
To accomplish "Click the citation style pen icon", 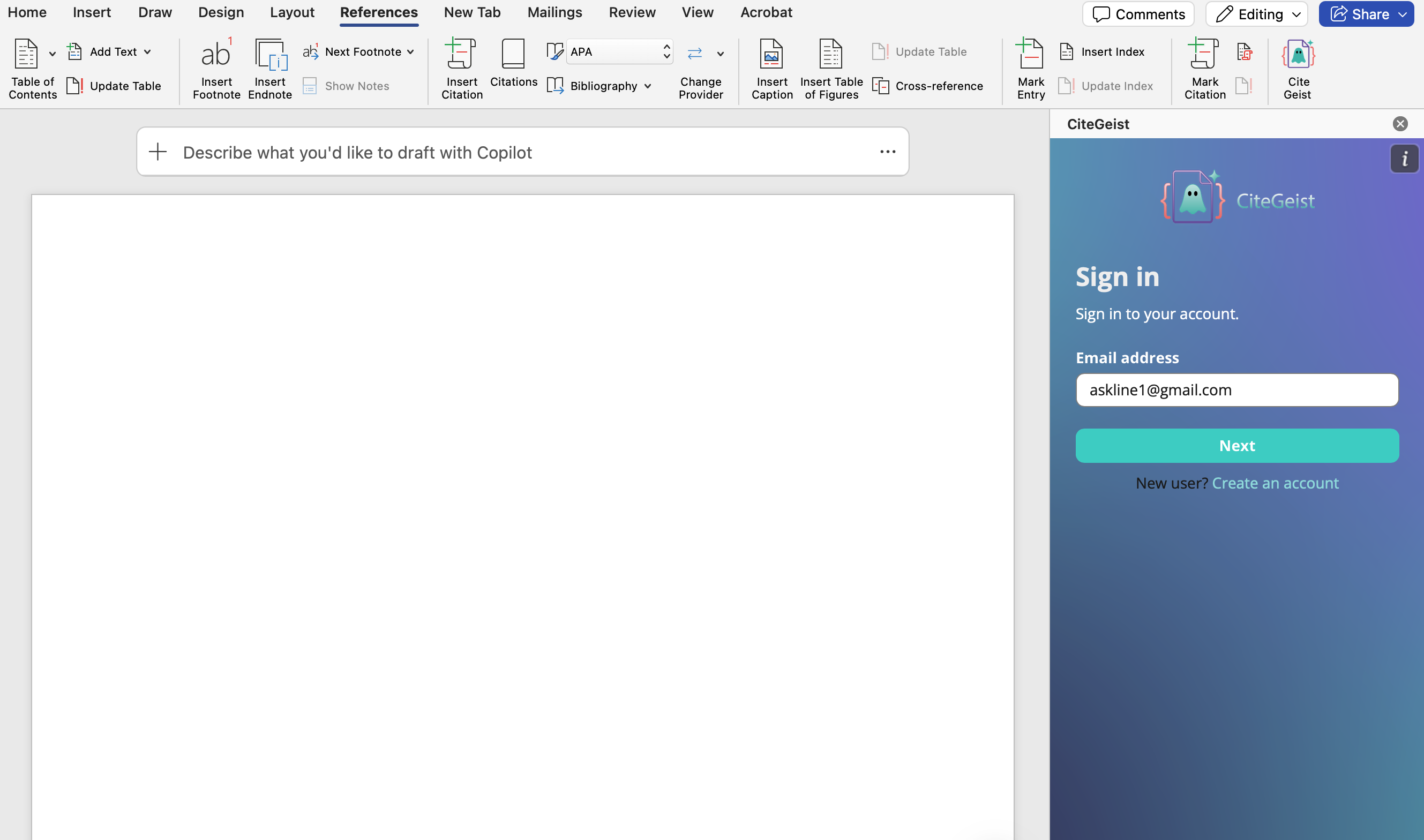I will [554, 51].
